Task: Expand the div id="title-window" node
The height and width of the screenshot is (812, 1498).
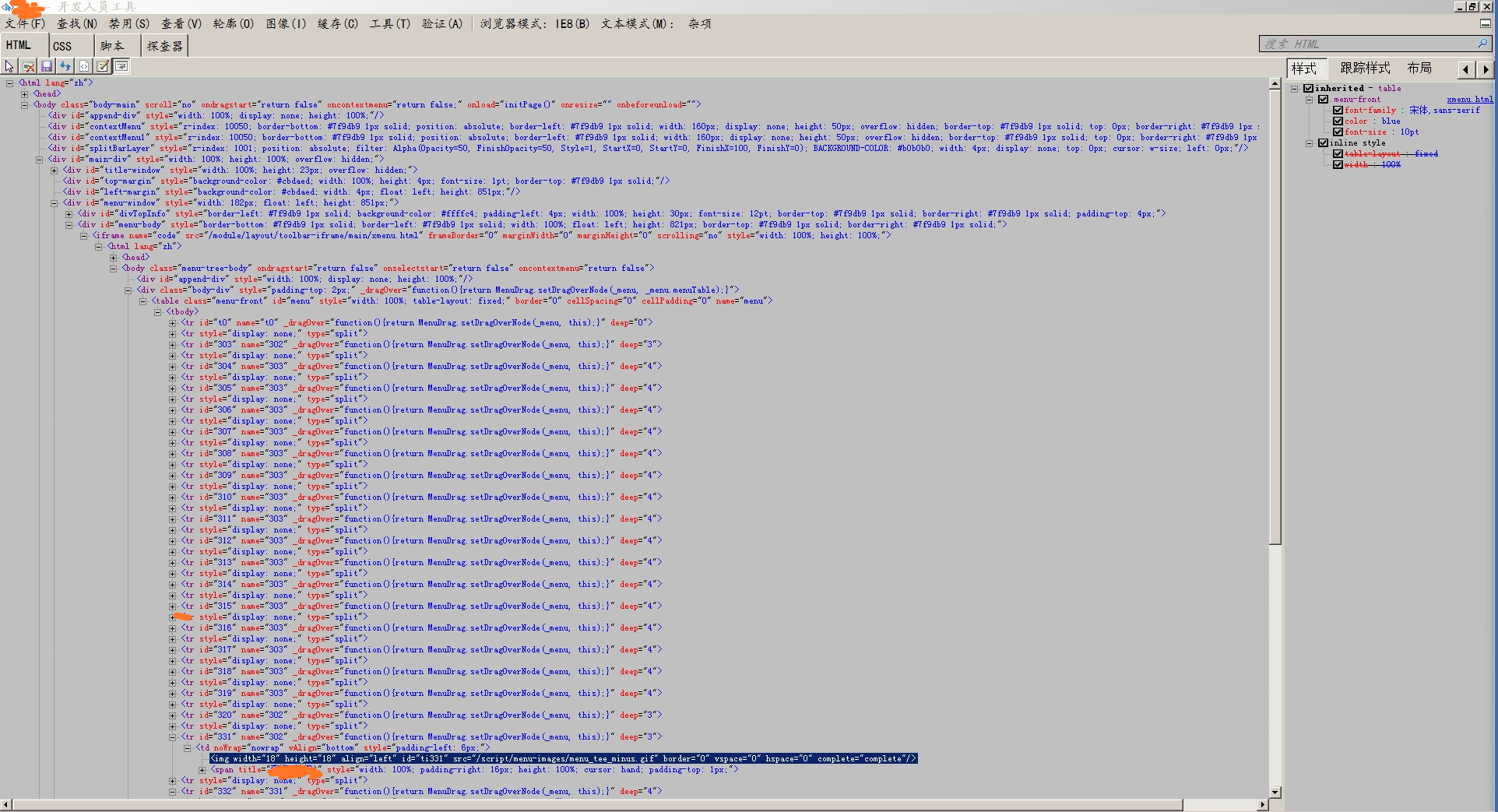Action: click(55, 170)
